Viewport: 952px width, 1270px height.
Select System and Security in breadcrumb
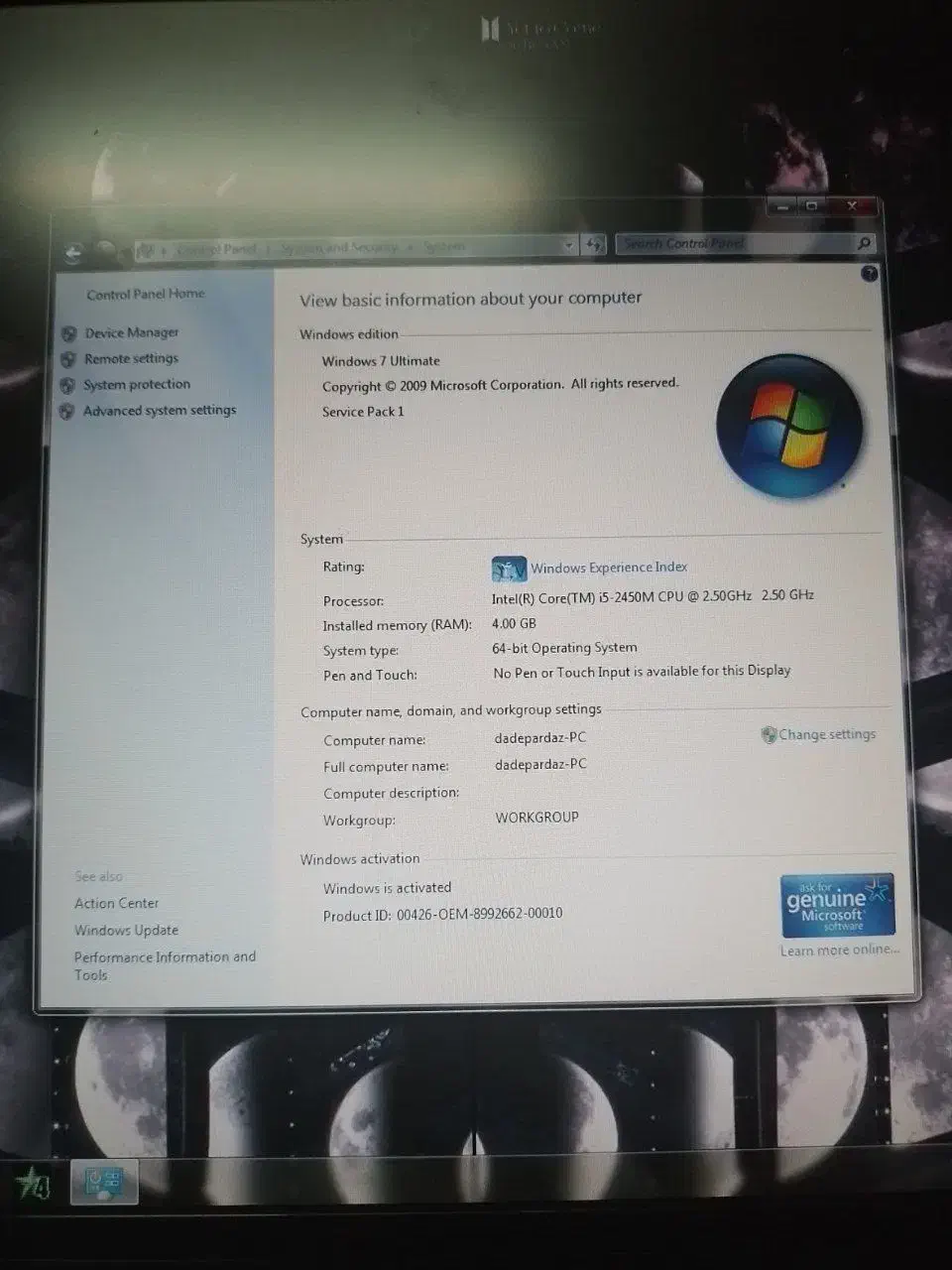point(339,247)
